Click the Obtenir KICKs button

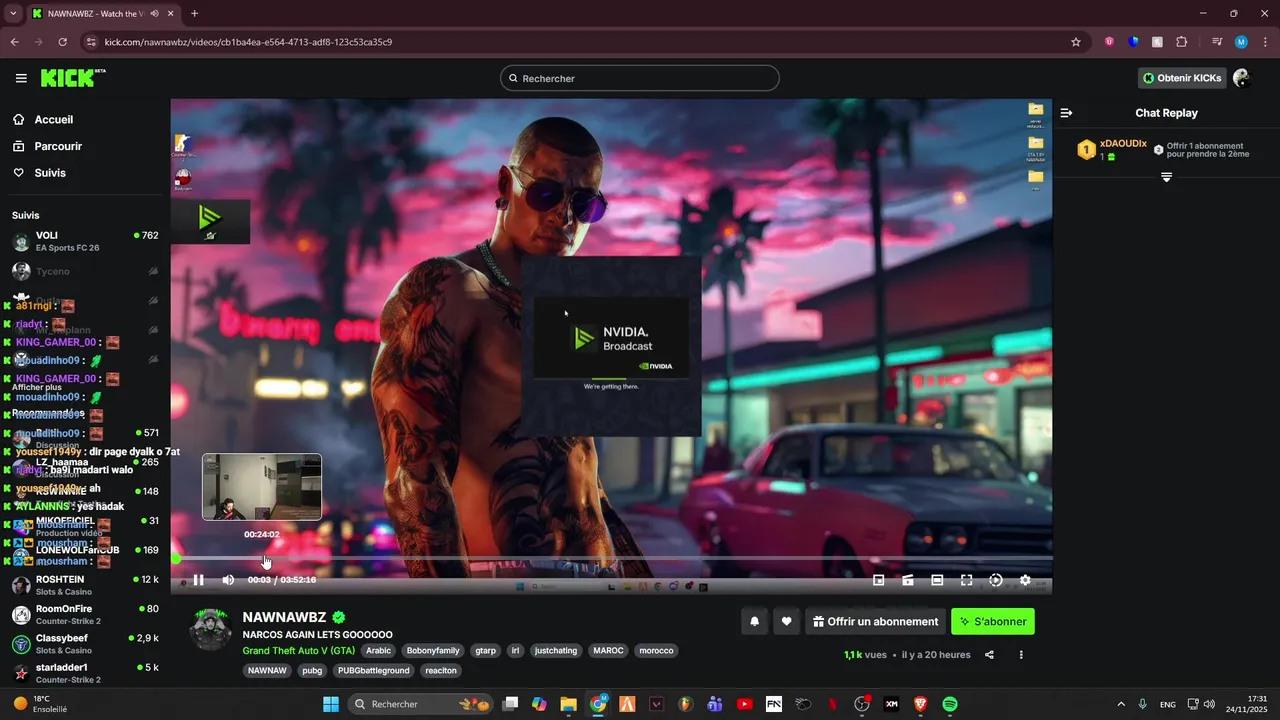(1182, 78)
